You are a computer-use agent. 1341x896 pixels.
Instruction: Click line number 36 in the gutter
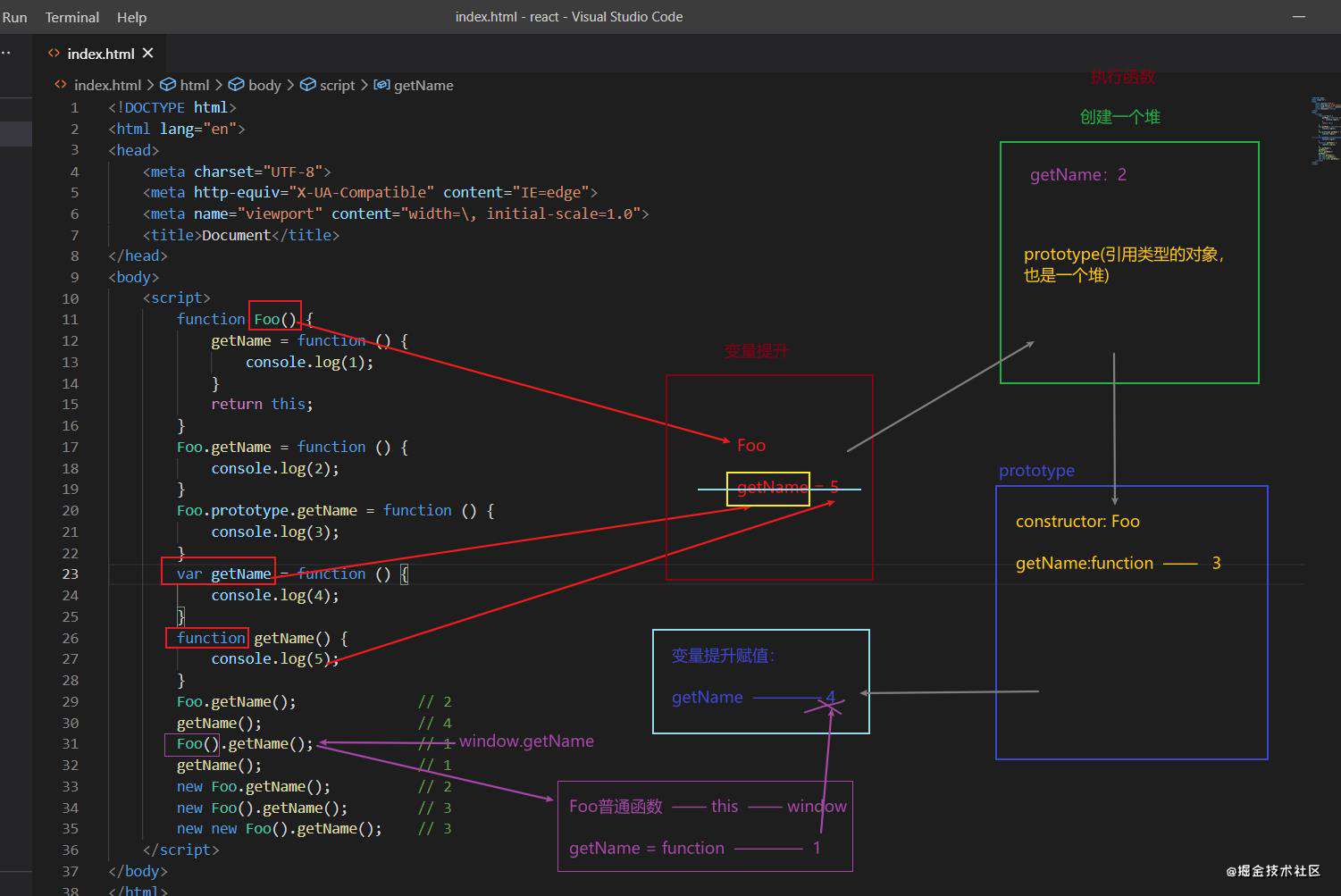click(71, 850)
